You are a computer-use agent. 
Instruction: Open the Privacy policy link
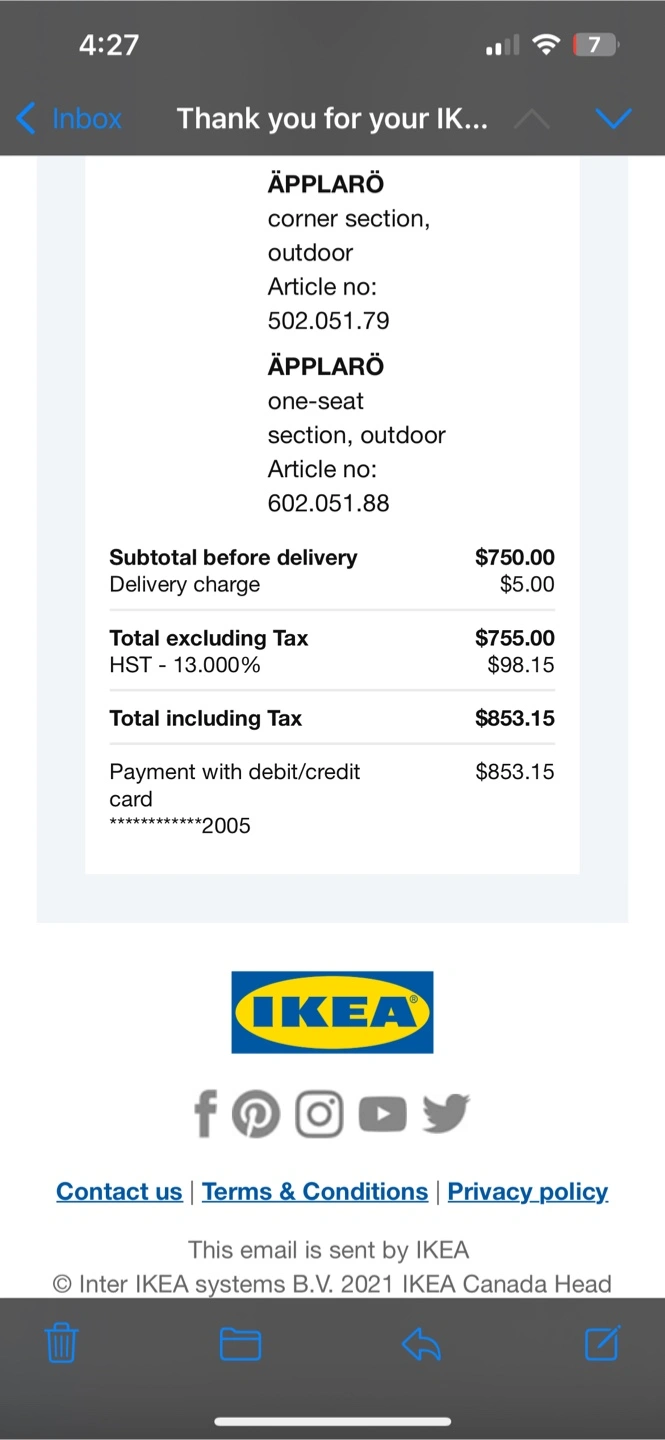click(x=527, y=1192)
